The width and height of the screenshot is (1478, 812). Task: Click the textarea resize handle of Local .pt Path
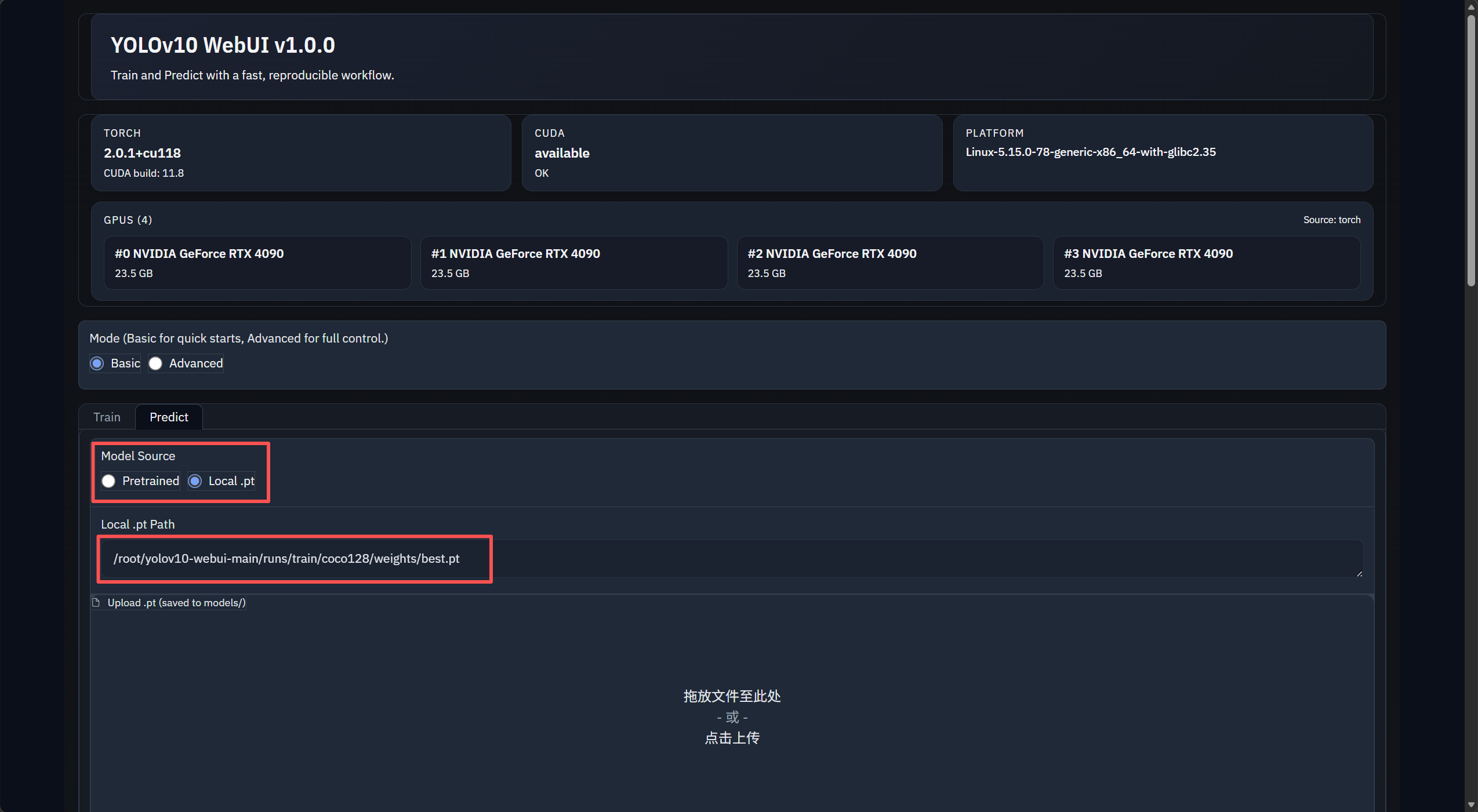click(x=1359, y=573)
